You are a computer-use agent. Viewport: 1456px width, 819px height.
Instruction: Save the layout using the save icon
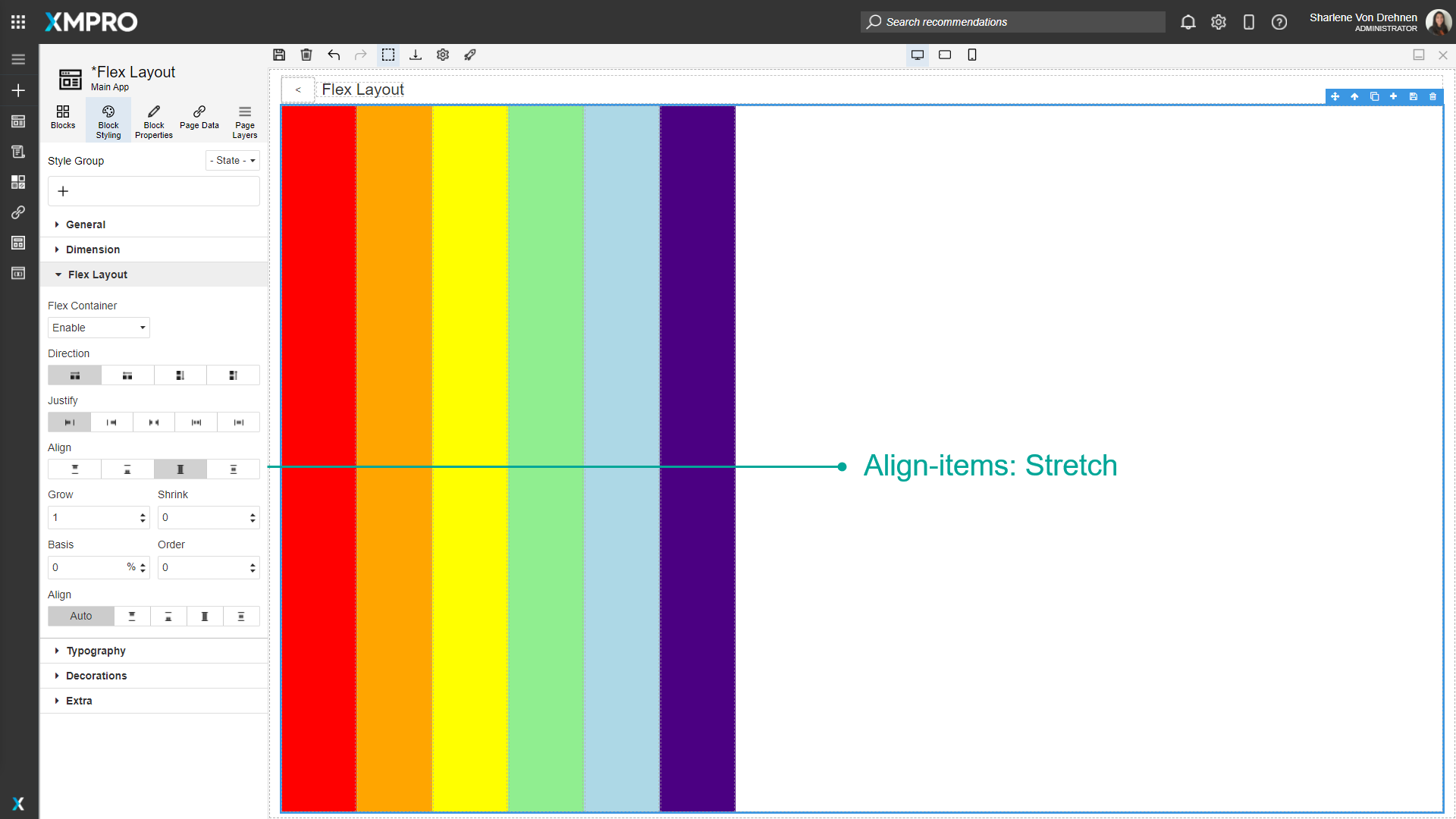279,55
